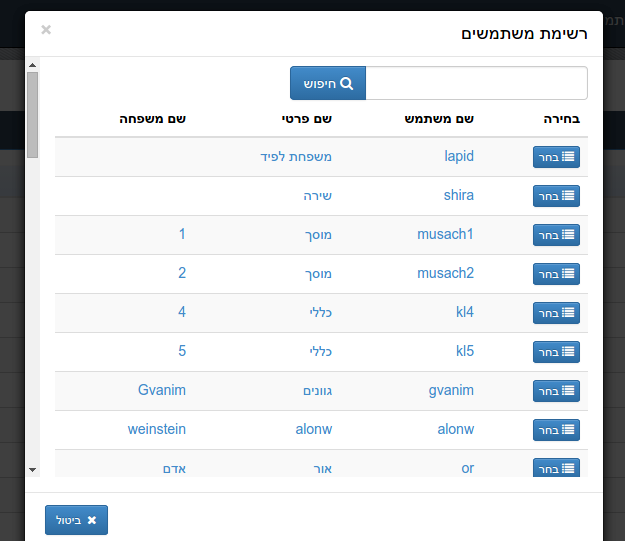Choose gvanim with its בחר button
This screenshot has height=541, width=625.
[556, 391]
